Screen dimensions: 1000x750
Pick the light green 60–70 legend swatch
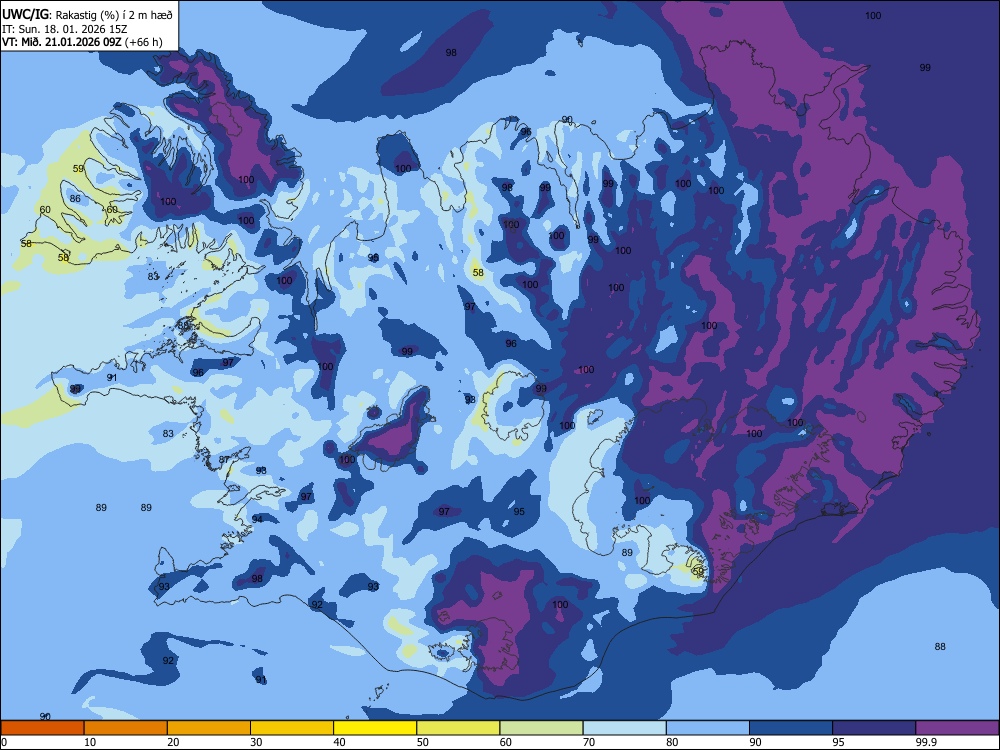click(x=541, y=728)
